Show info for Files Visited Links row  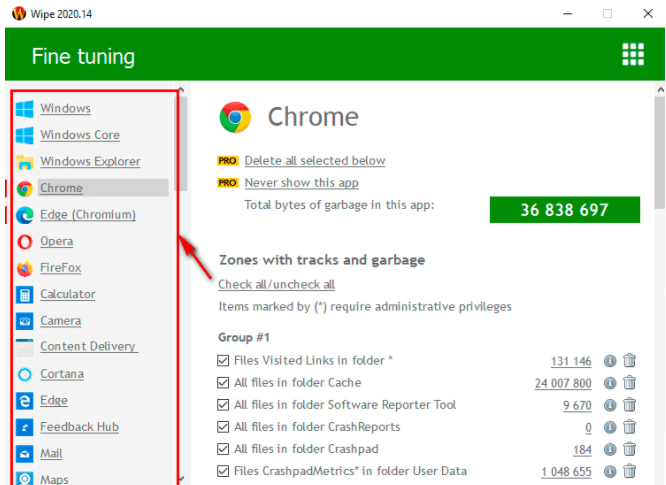click(x=610, y=361)
